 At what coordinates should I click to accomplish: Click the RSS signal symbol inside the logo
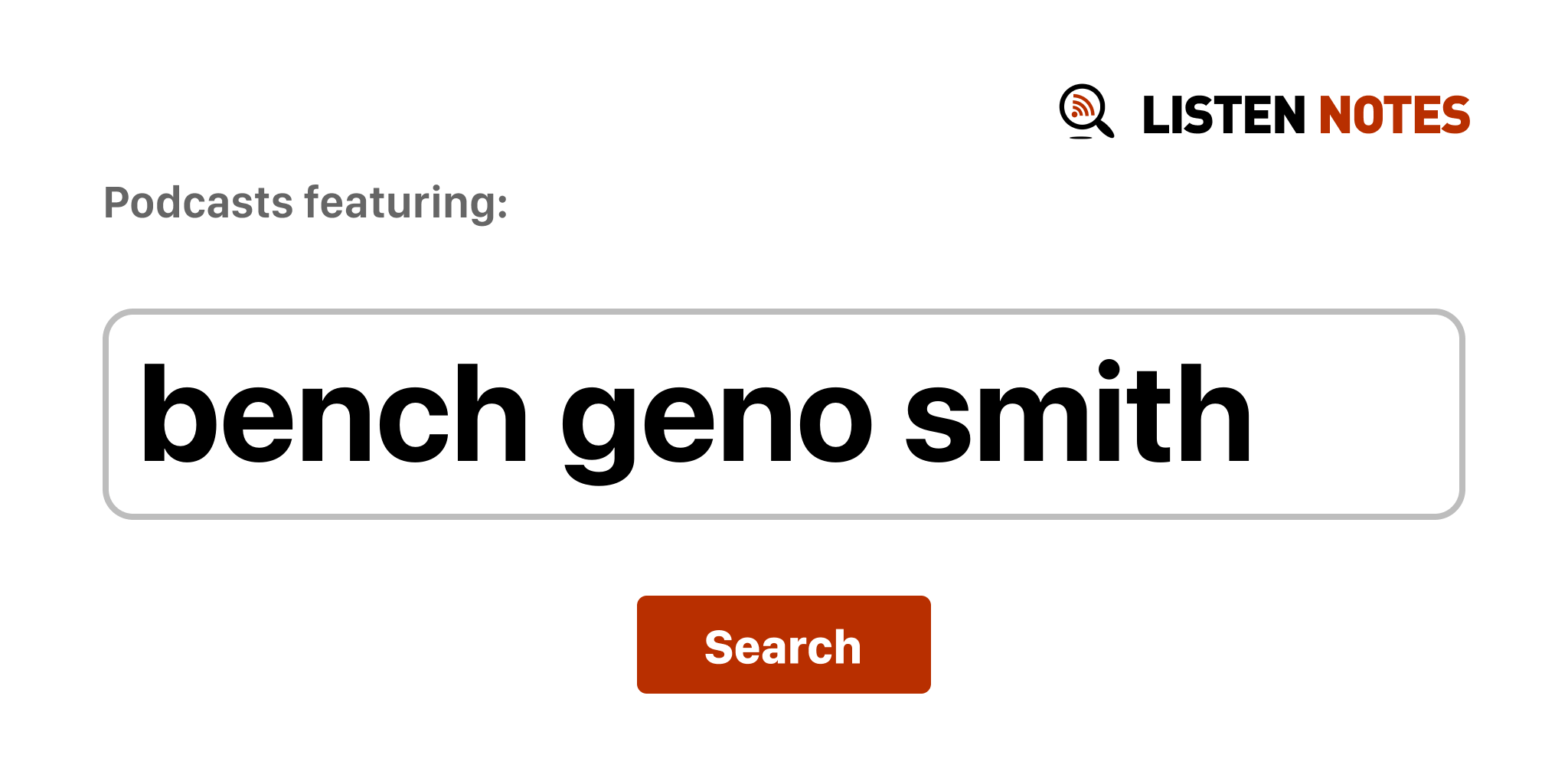coord(1081,106)
